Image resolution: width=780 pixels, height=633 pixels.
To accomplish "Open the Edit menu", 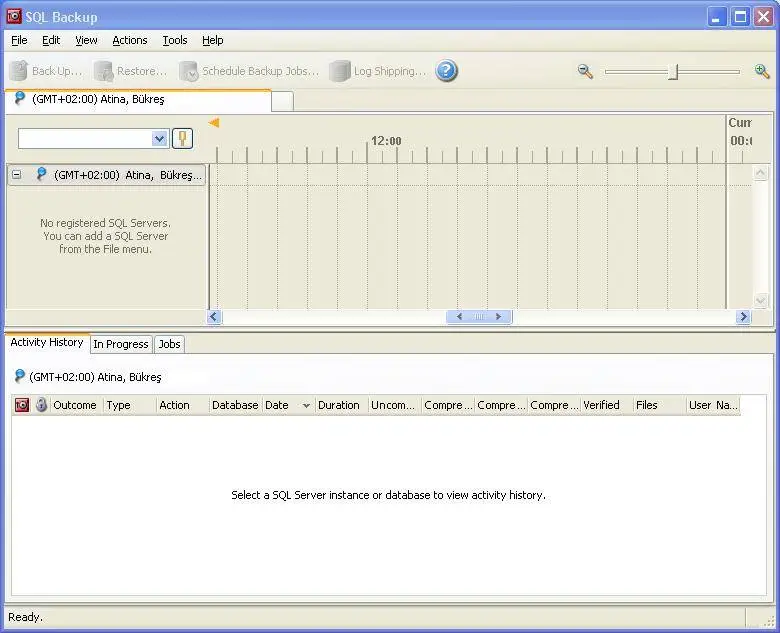I will point(51,40).
